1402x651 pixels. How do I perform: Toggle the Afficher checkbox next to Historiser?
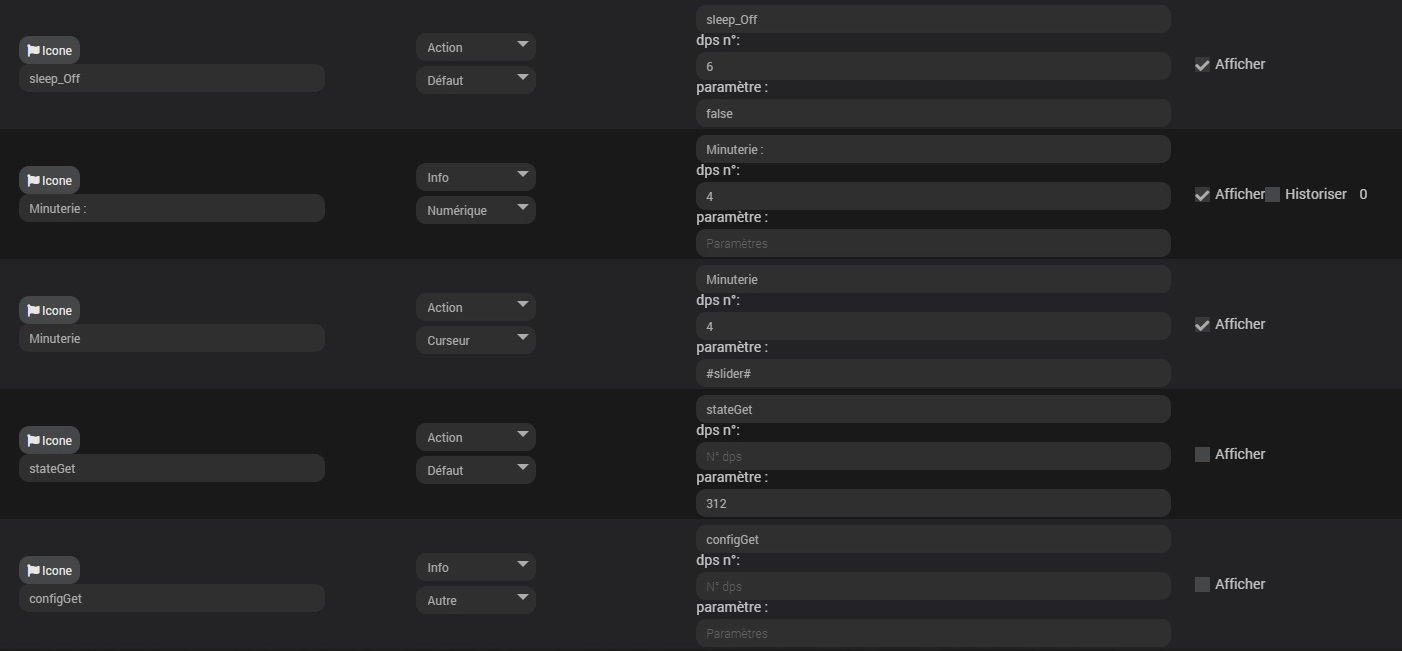coord(1202,195)
